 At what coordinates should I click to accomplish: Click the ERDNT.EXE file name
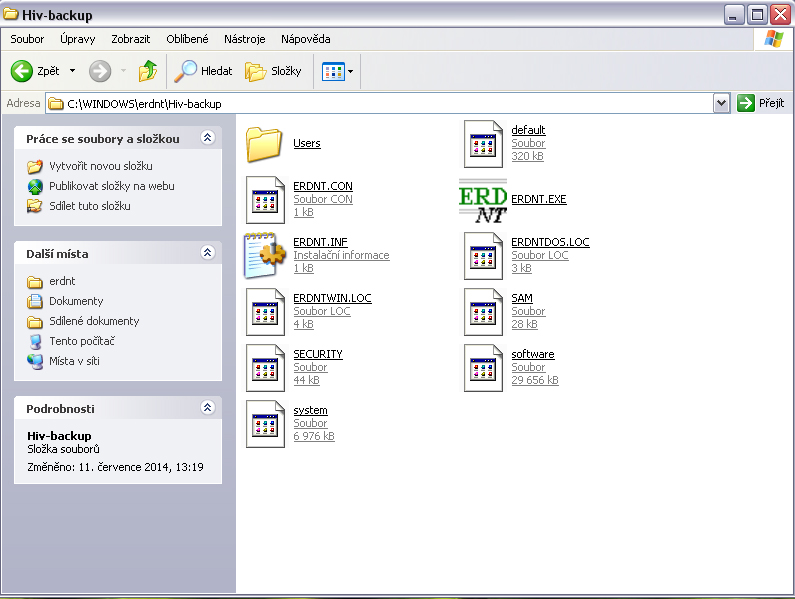(538, 199)
